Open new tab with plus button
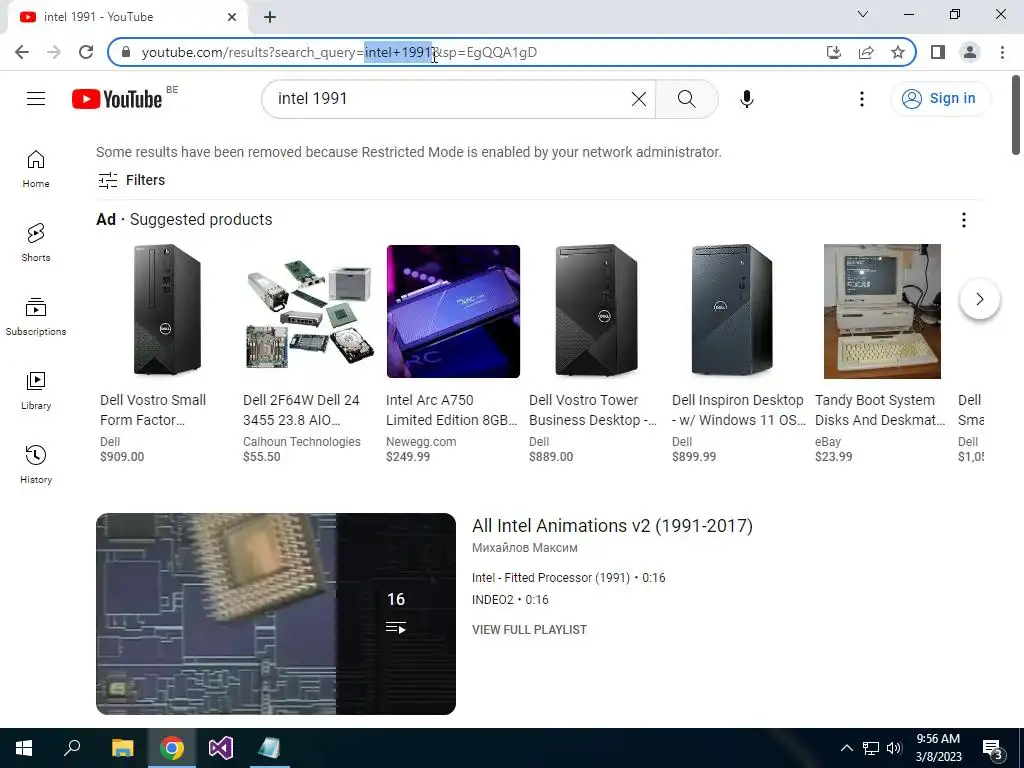 coord(270,17)
